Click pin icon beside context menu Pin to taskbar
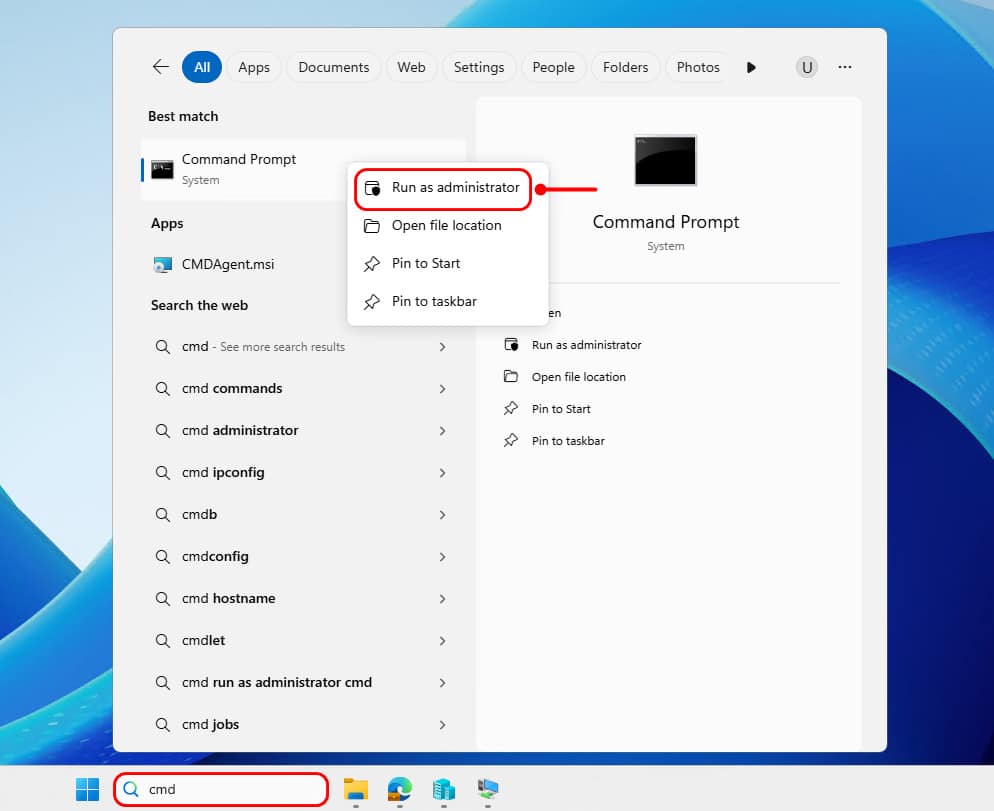Screen dimensions: 994x811 click(372, 302)
